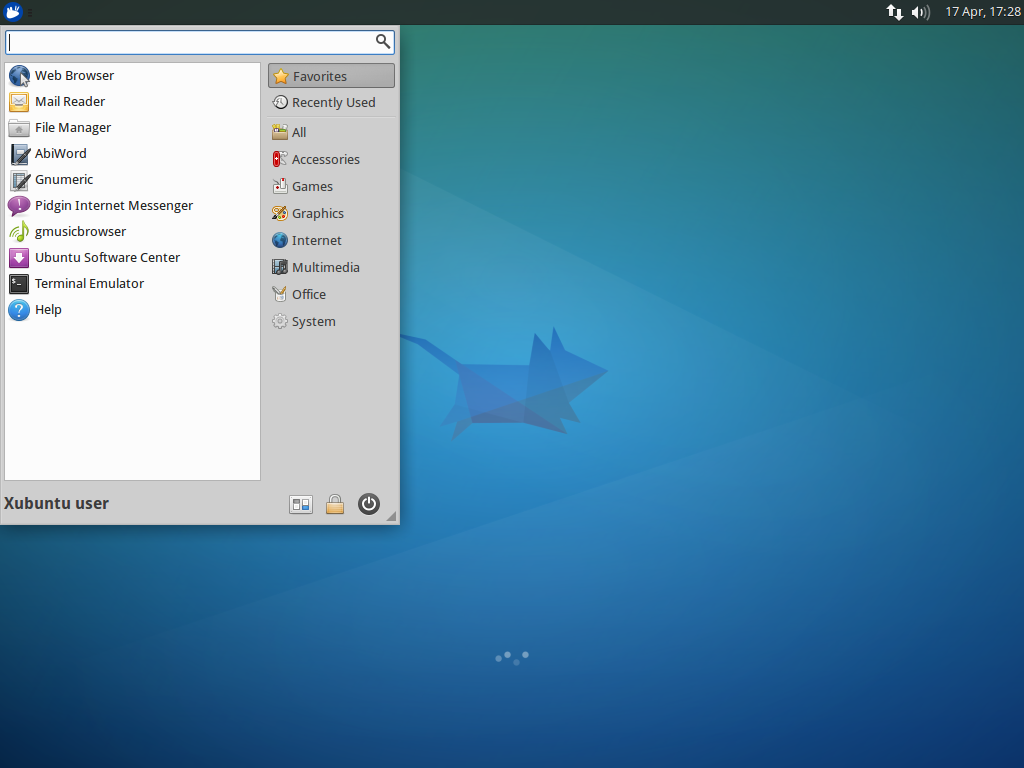1024x768 pixels.
Task: Open the Web Browser launcher icon
Action: point(19,76)
